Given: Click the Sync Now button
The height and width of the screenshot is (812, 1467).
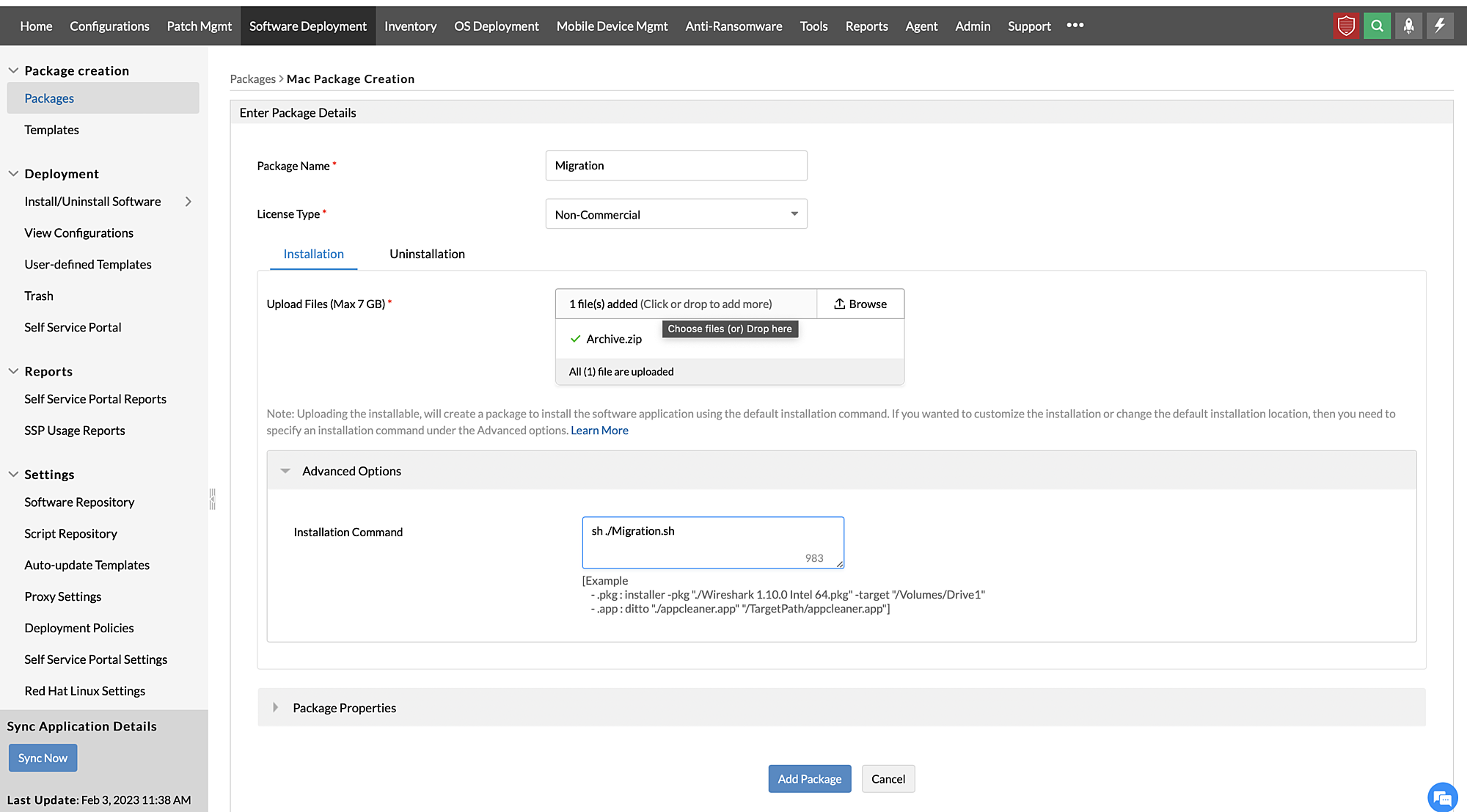Looking at the screenshot, I should tap(43, 757).
